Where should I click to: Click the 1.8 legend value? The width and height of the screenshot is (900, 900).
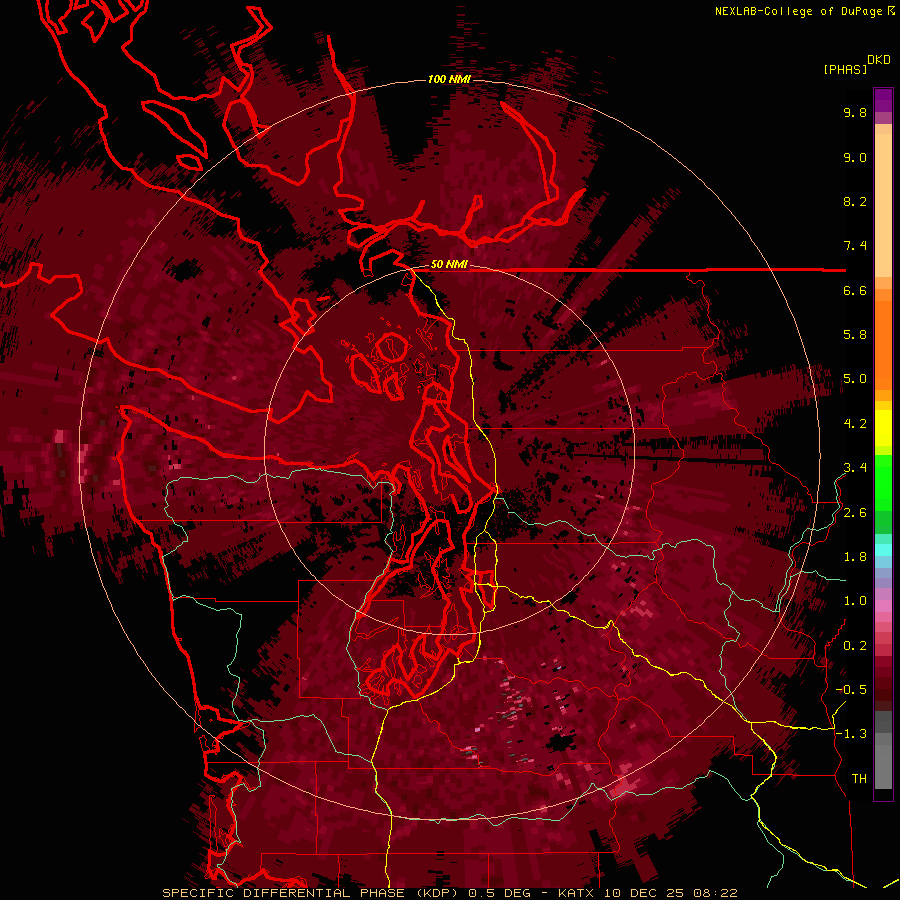(x=855, y=557)
